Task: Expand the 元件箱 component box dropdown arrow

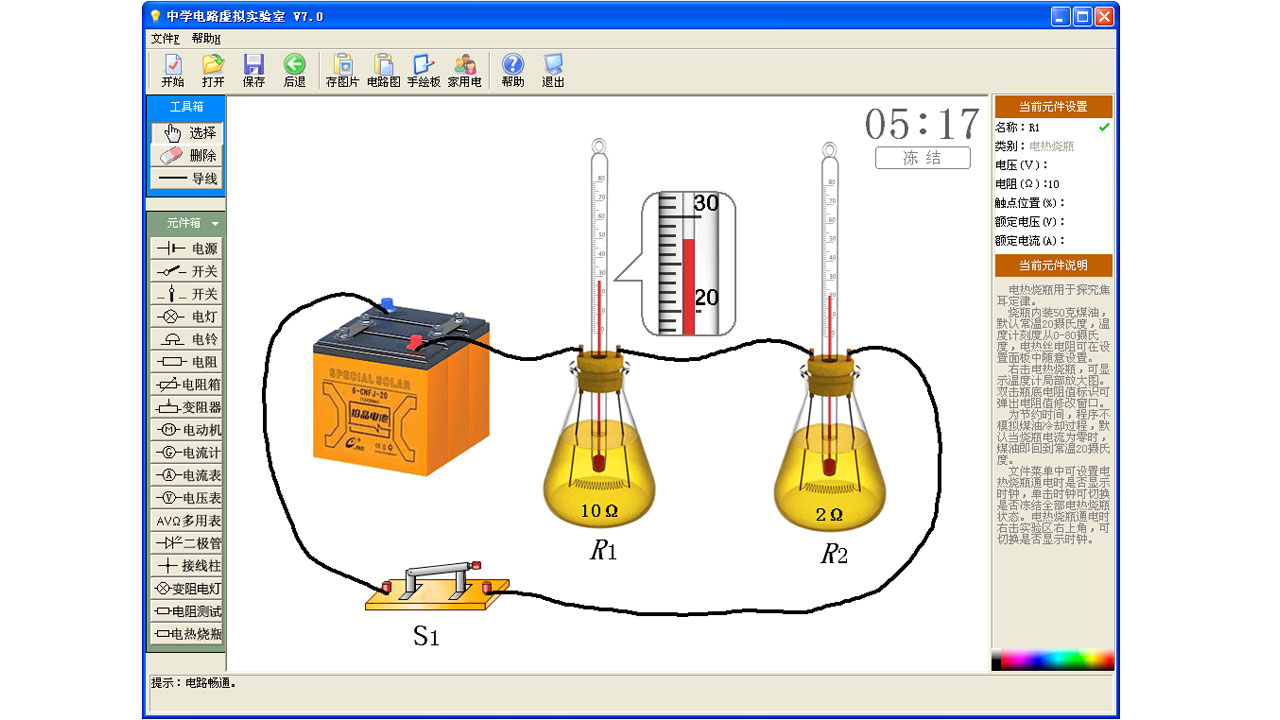Action: (x=215, y=224)
